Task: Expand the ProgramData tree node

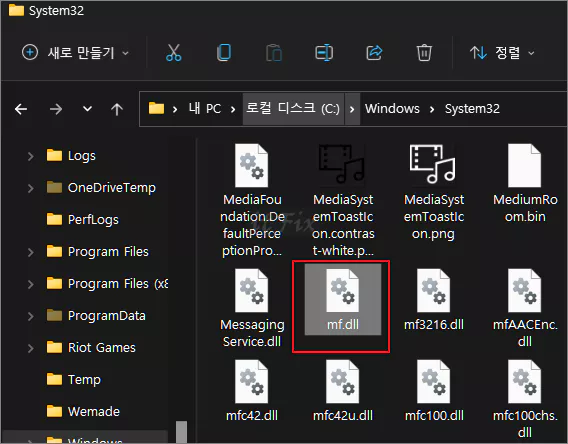Action: pyautogui.click(x=31, y=316)
